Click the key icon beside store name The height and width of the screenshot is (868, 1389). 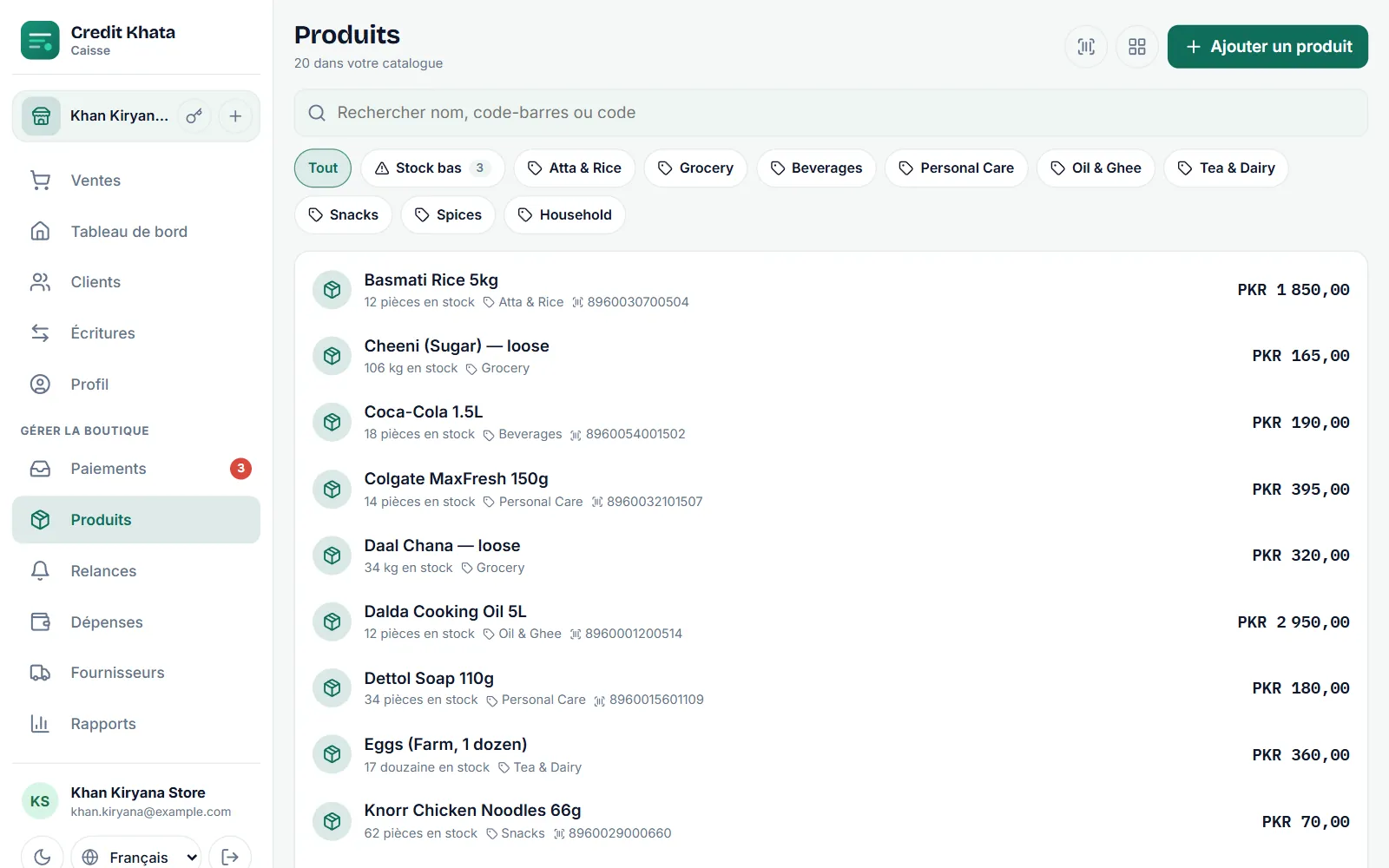(x=194, y=116)
